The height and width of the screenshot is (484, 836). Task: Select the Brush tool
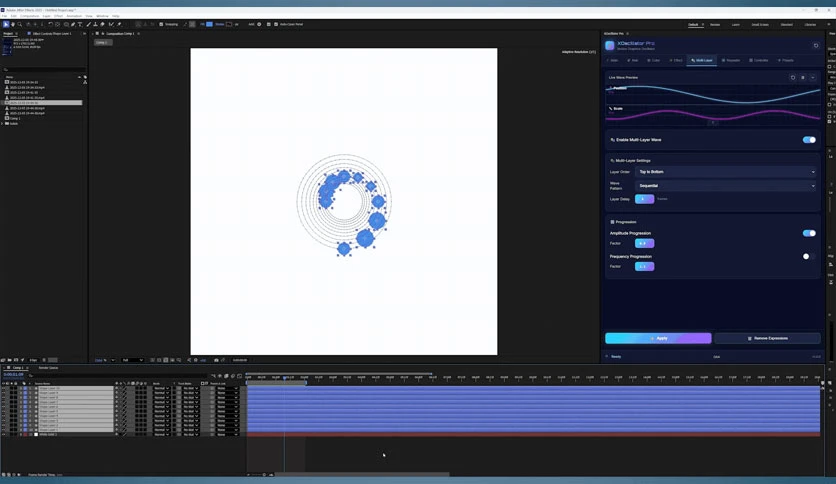[x=89, y=24]
